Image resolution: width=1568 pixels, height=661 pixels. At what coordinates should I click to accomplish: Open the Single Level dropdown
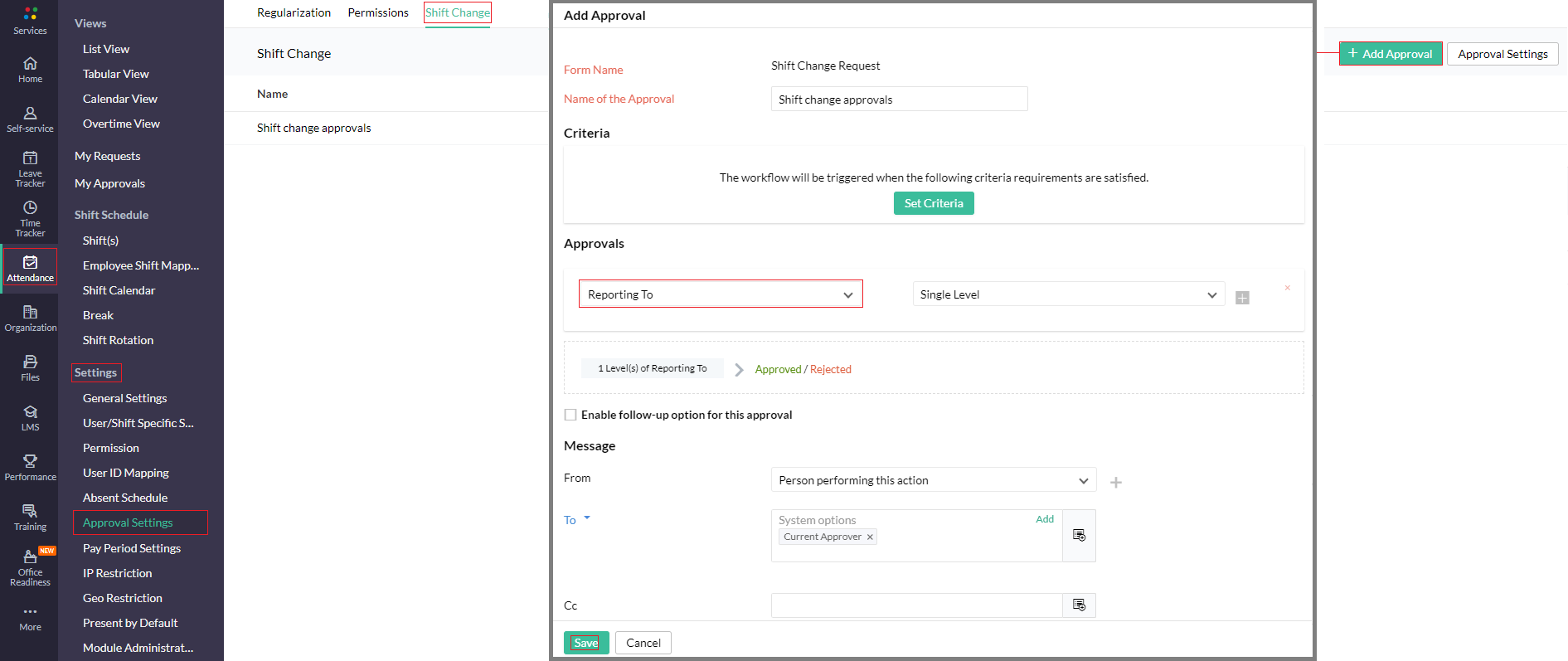[x=1068, y=294]
